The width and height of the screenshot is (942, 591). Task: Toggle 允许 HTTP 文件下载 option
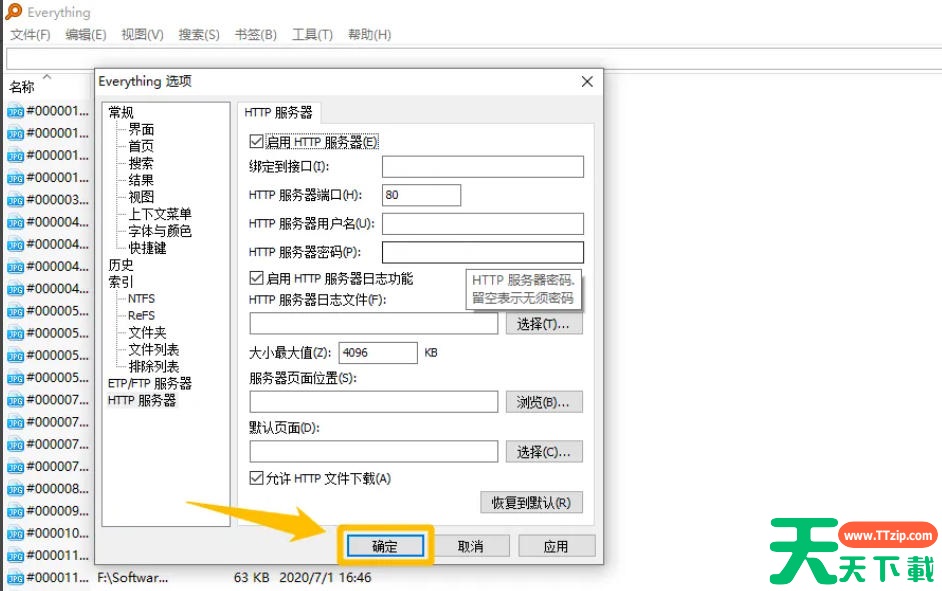(256, 478)
